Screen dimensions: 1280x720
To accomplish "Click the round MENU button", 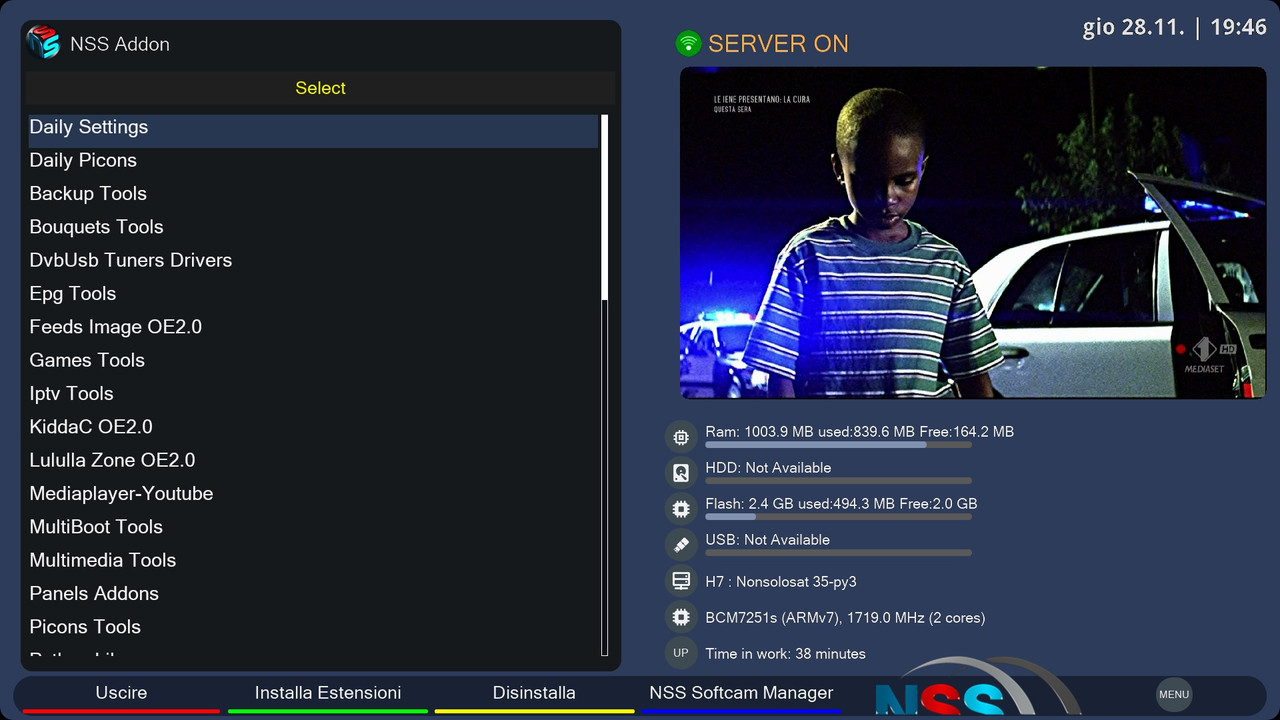I will click(1174, 694).
